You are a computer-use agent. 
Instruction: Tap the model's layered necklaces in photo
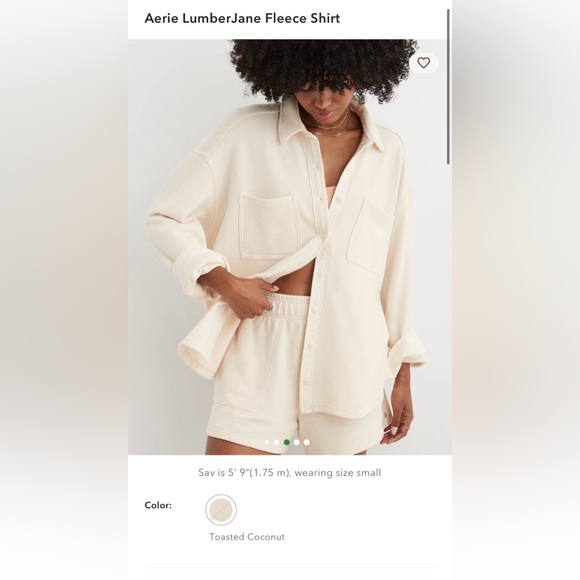point(329,124)
